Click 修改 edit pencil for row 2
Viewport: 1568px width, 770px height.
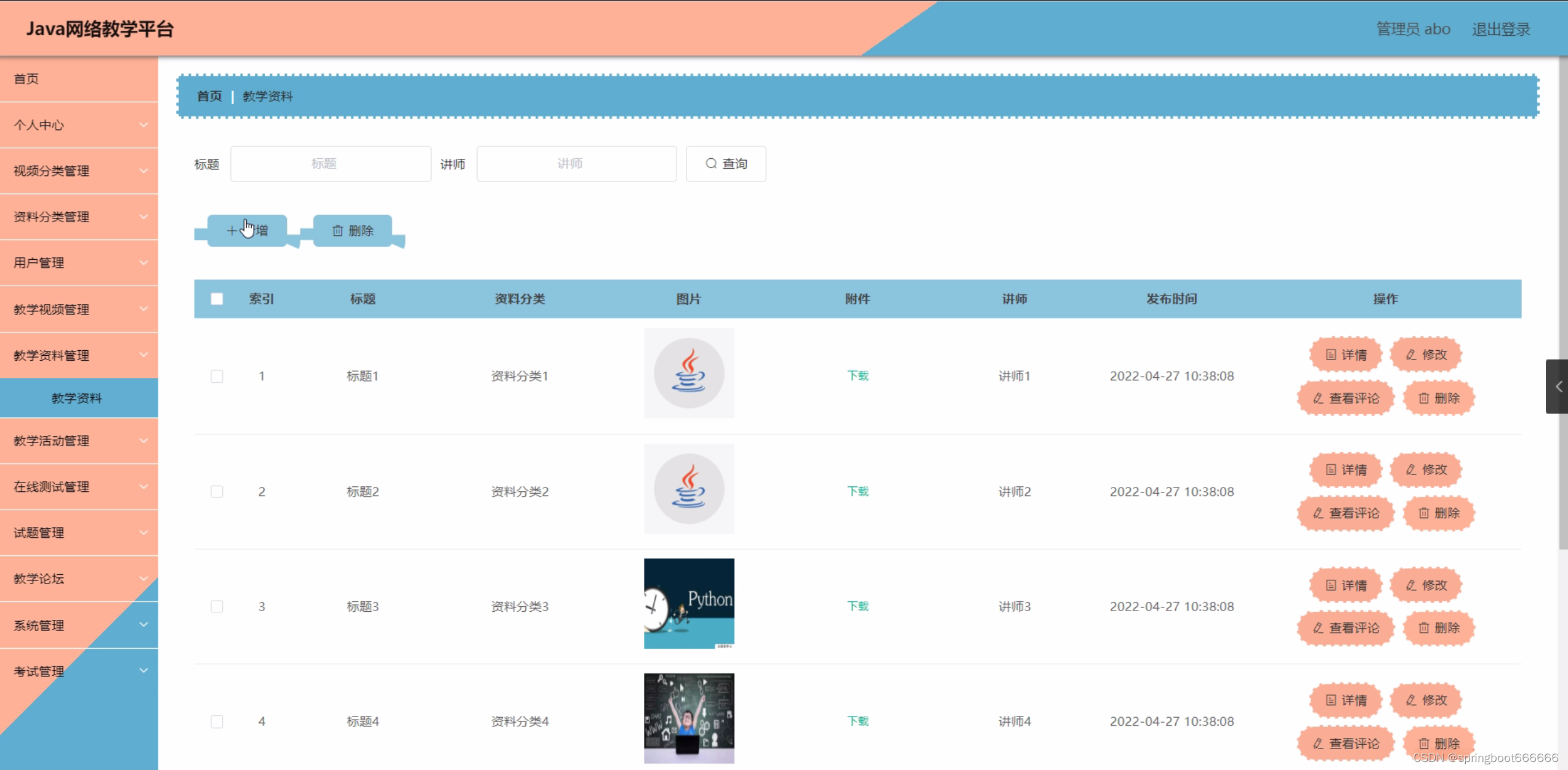[x=1426, y=470]
